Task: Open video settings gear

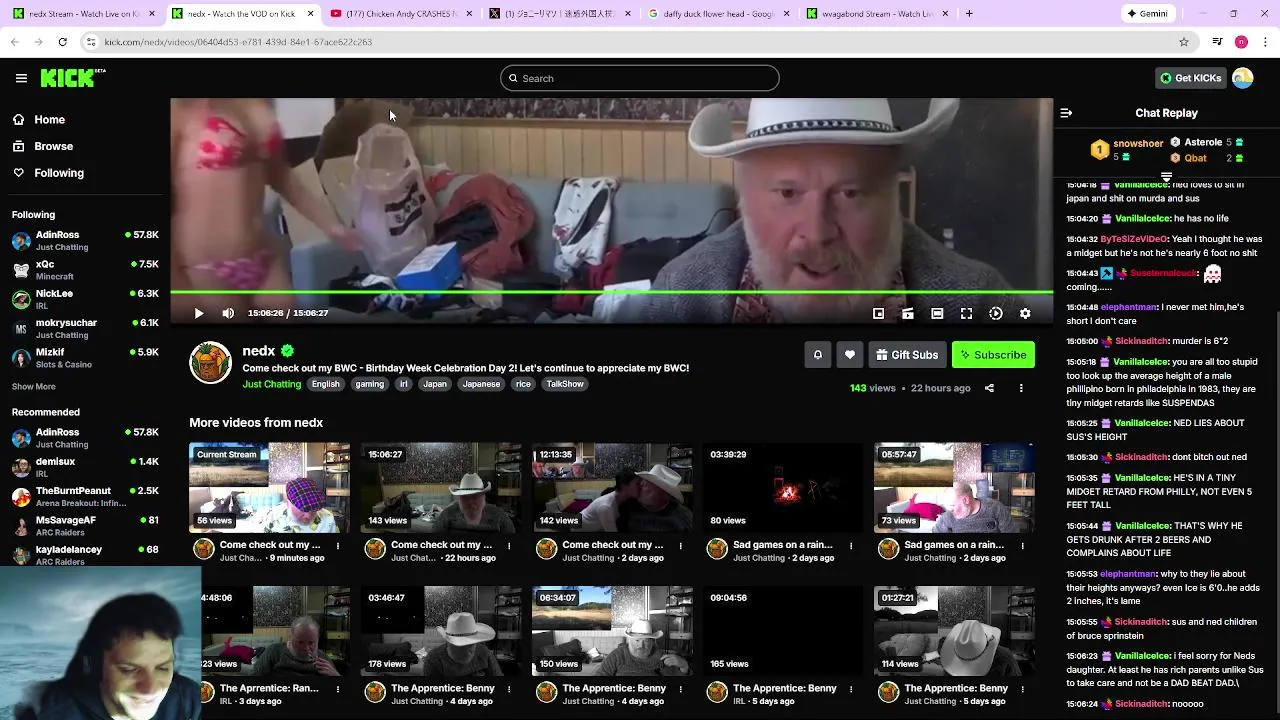Action: coord(1025,313)
